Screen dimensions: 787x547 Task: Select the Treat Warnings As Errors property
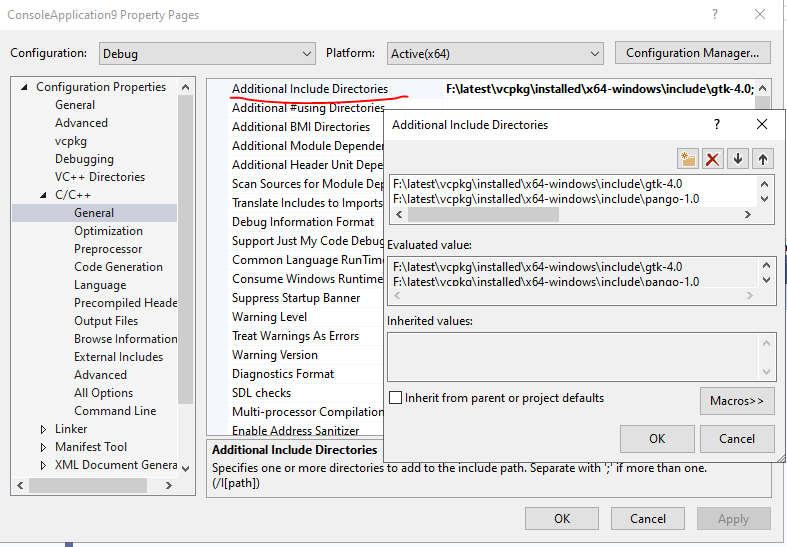pyautogui.click(x=295, y=336)
